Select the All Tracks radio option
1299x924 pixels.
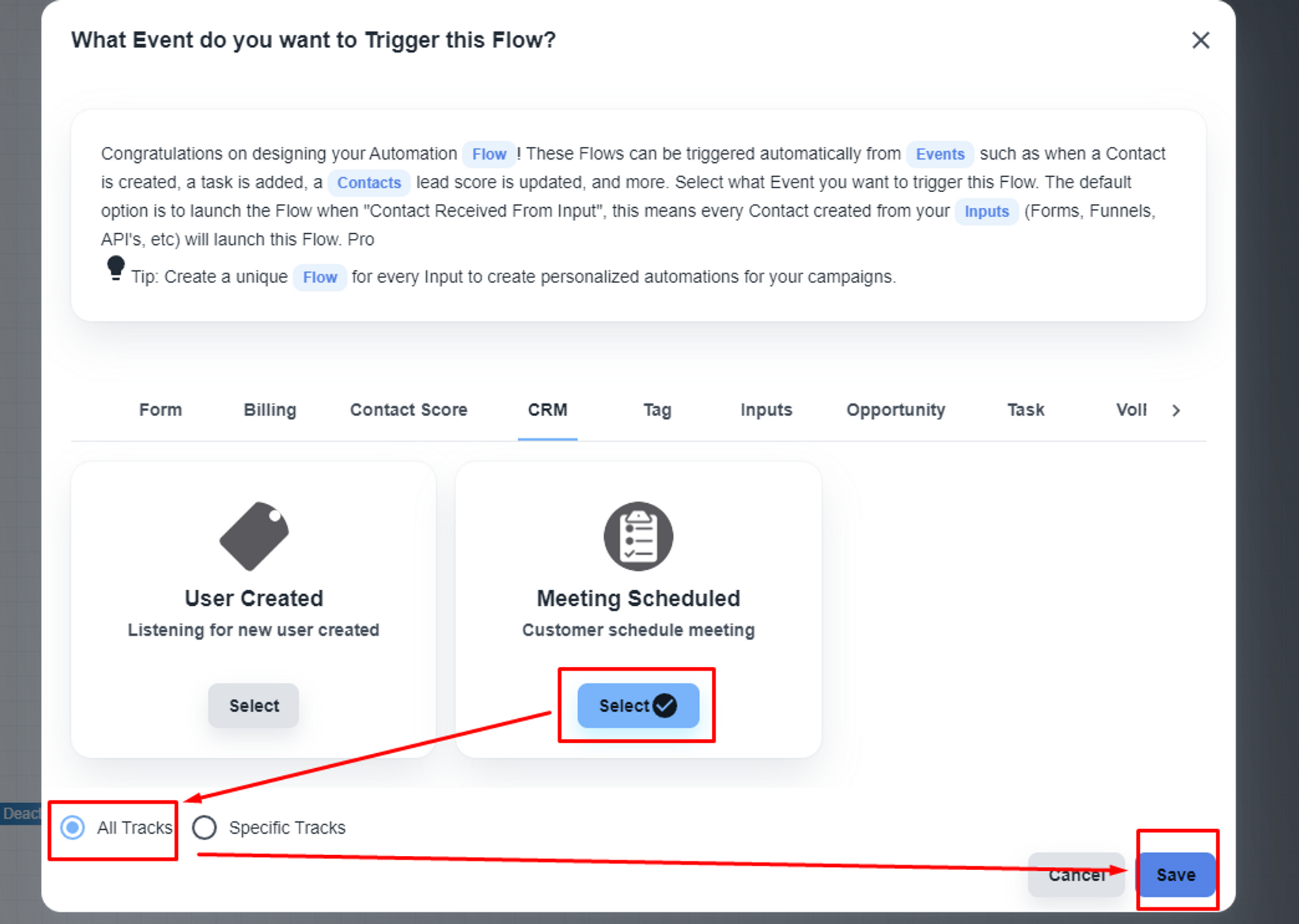(73, 828)
